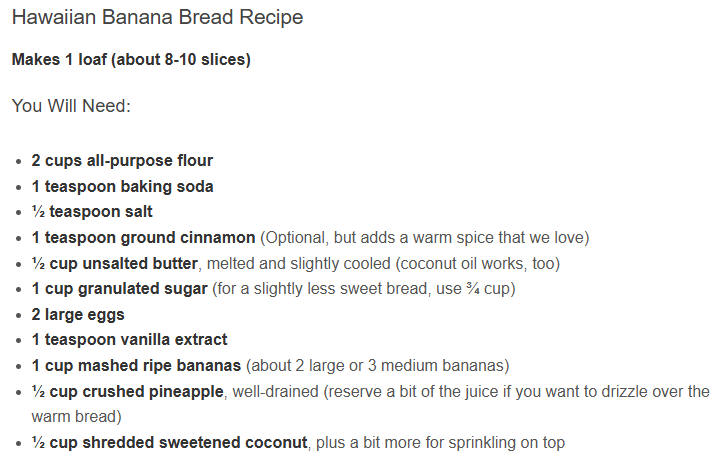Click the '½ teaspoon salt' ingredient
The image size is (720, 460).
[92, 212]
